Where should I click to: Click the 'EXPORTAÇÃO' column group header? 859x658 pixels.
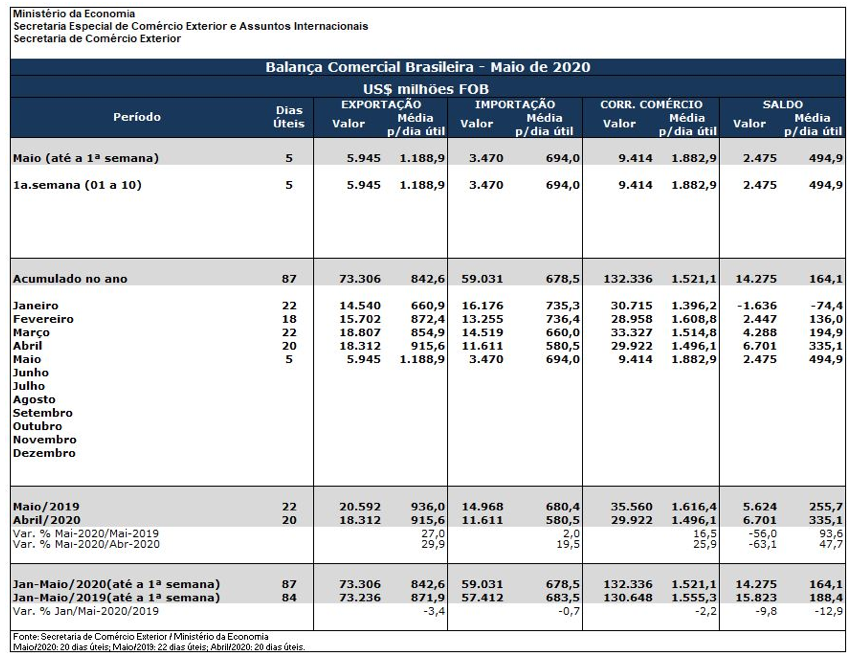coord(381,104)
